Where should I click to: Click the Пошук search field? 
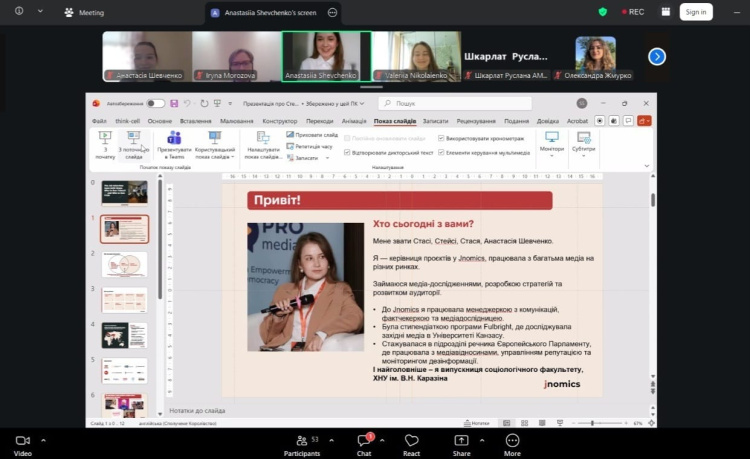click(455, 103)
